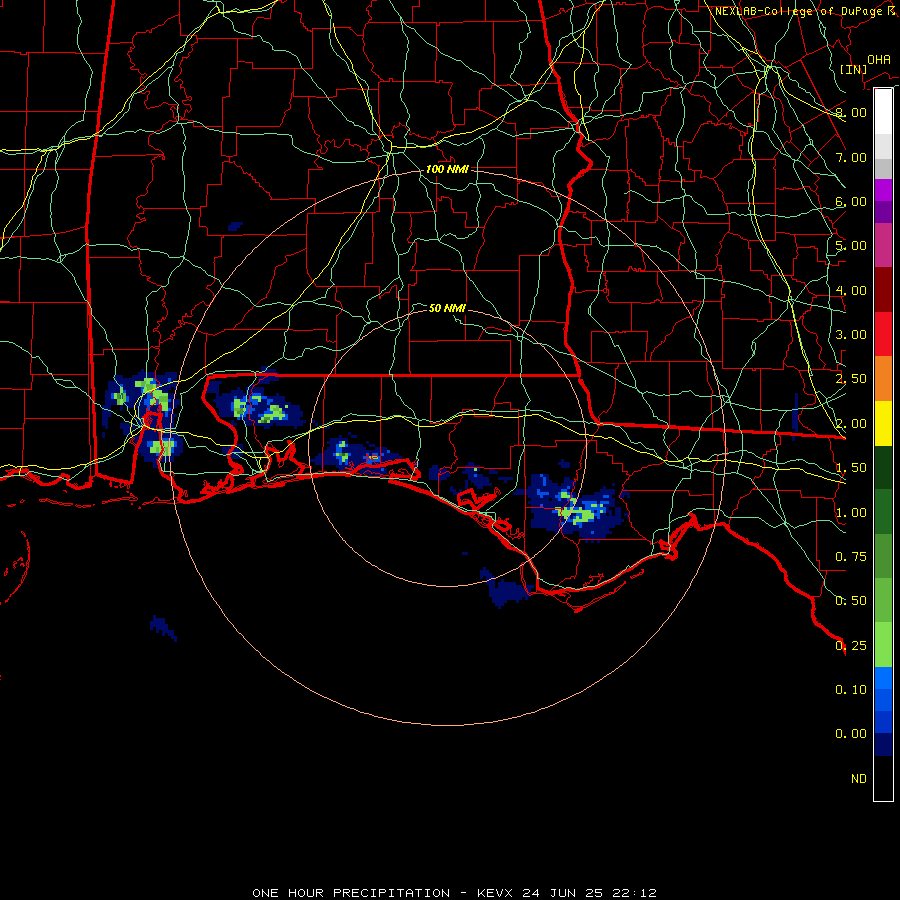Pick the dark red legend swatch beside 4.00

pos(883,290)
